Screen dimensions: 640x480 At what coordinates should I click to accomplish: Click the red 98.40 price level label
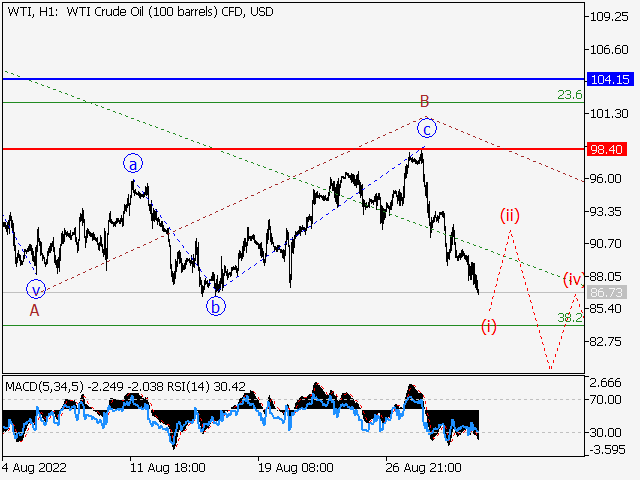607,149
